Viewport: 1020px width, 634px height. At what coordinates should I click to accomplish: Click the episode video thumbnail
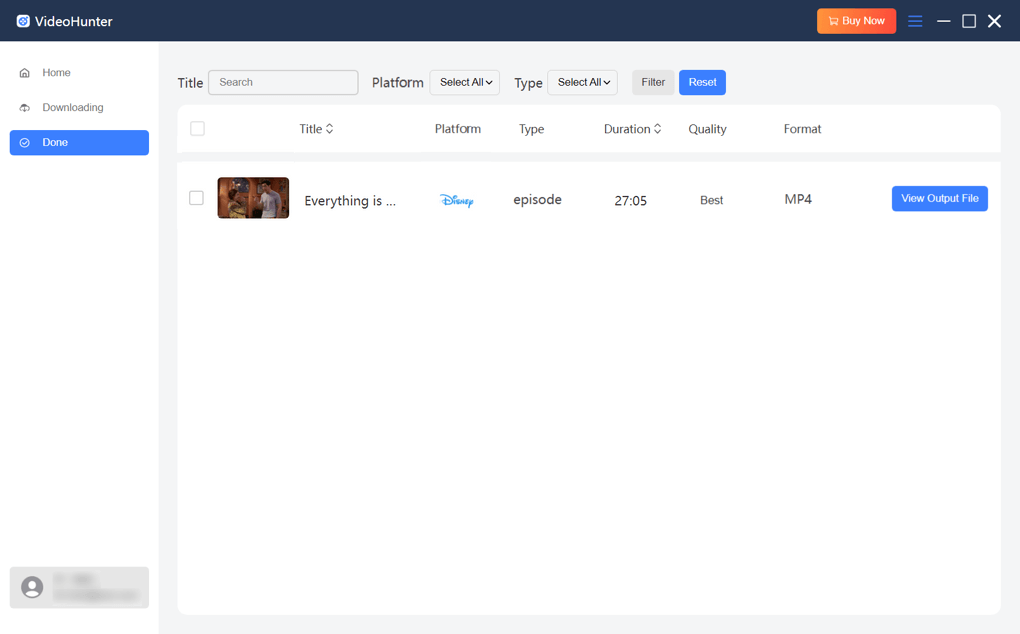pyautogui.click(x=253, y=198)
